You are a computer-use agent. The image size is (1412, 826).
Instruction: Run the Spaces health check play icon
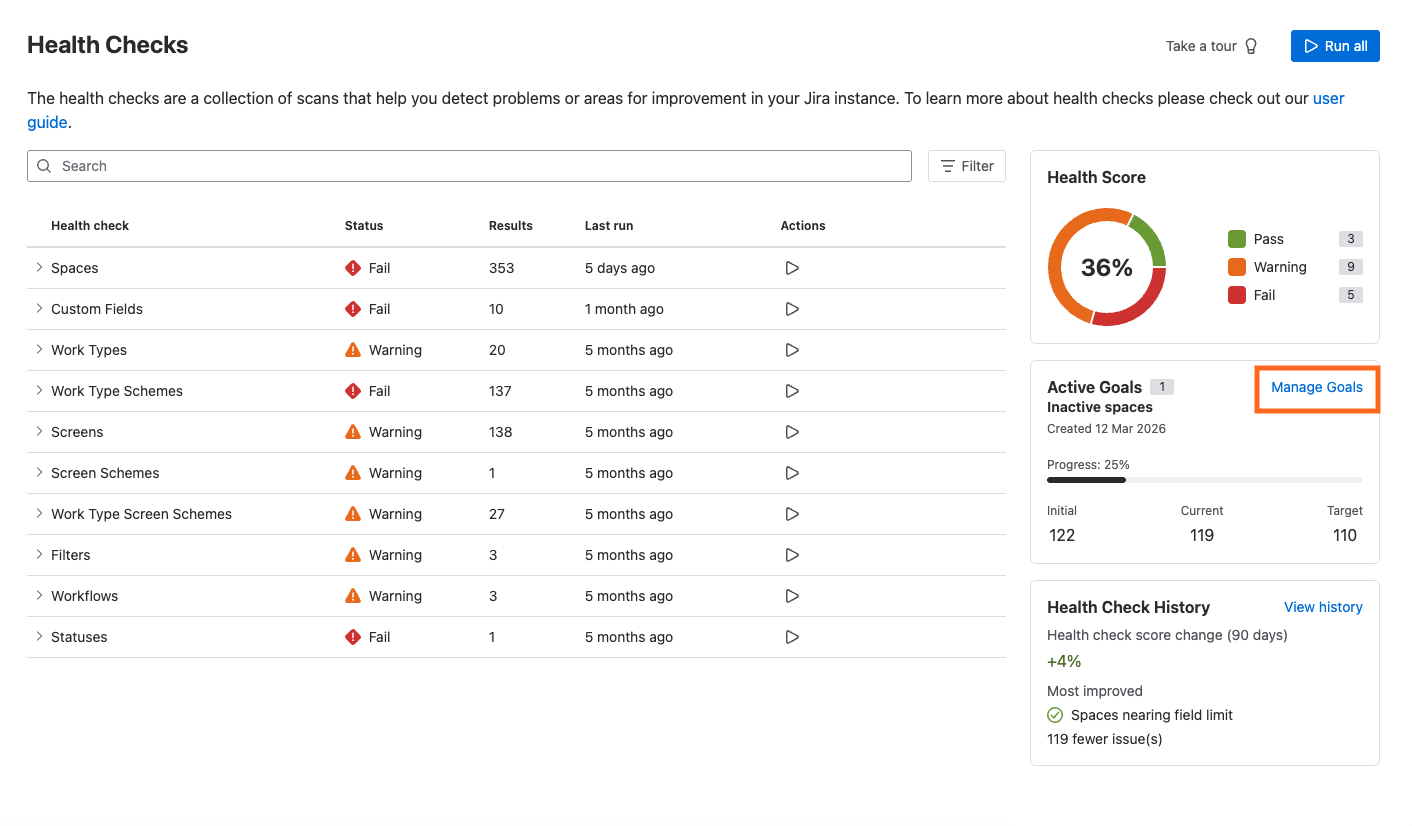(792, 268)
